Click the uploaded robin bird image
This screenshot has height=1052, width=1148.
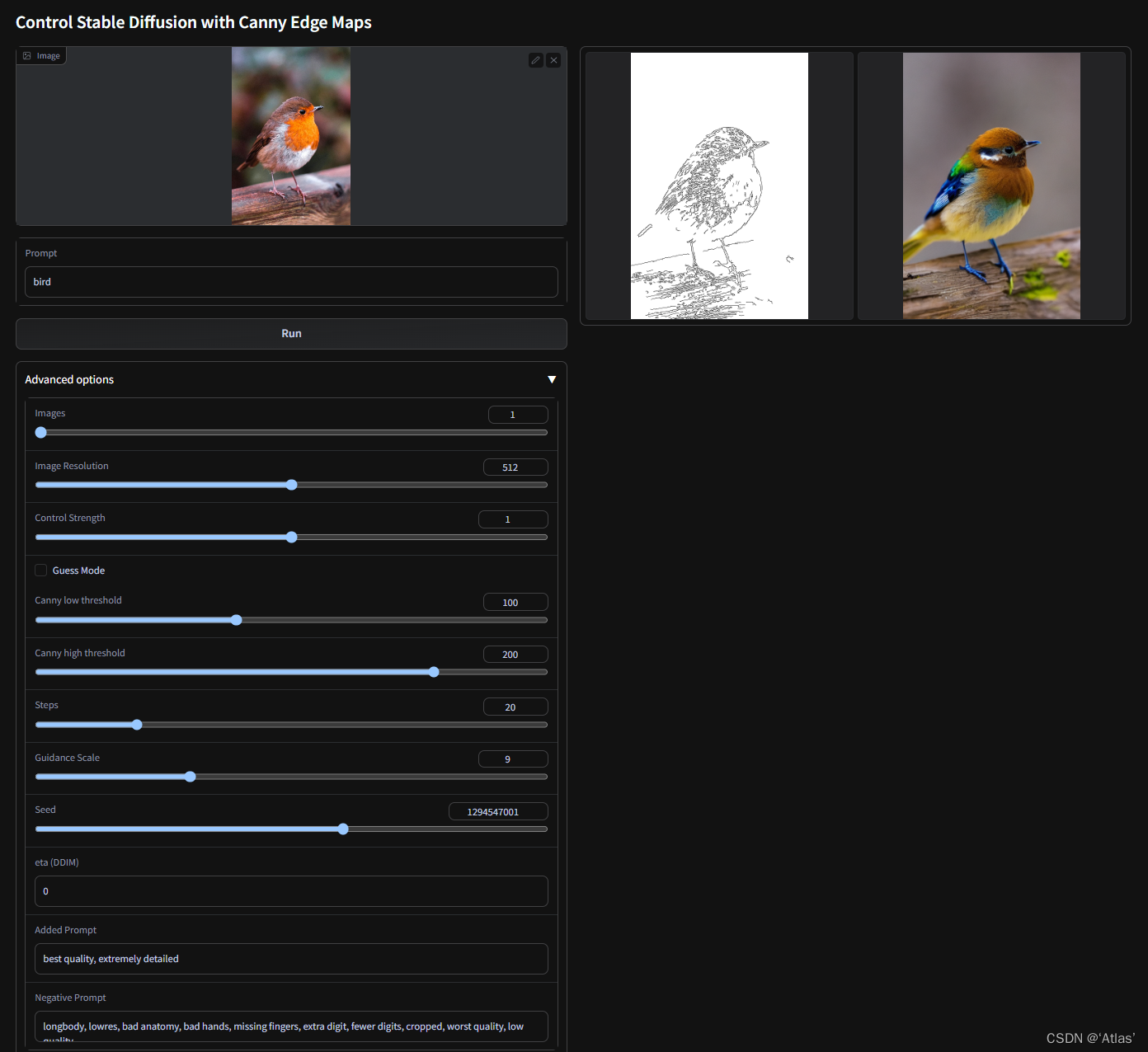pos(291,136)
